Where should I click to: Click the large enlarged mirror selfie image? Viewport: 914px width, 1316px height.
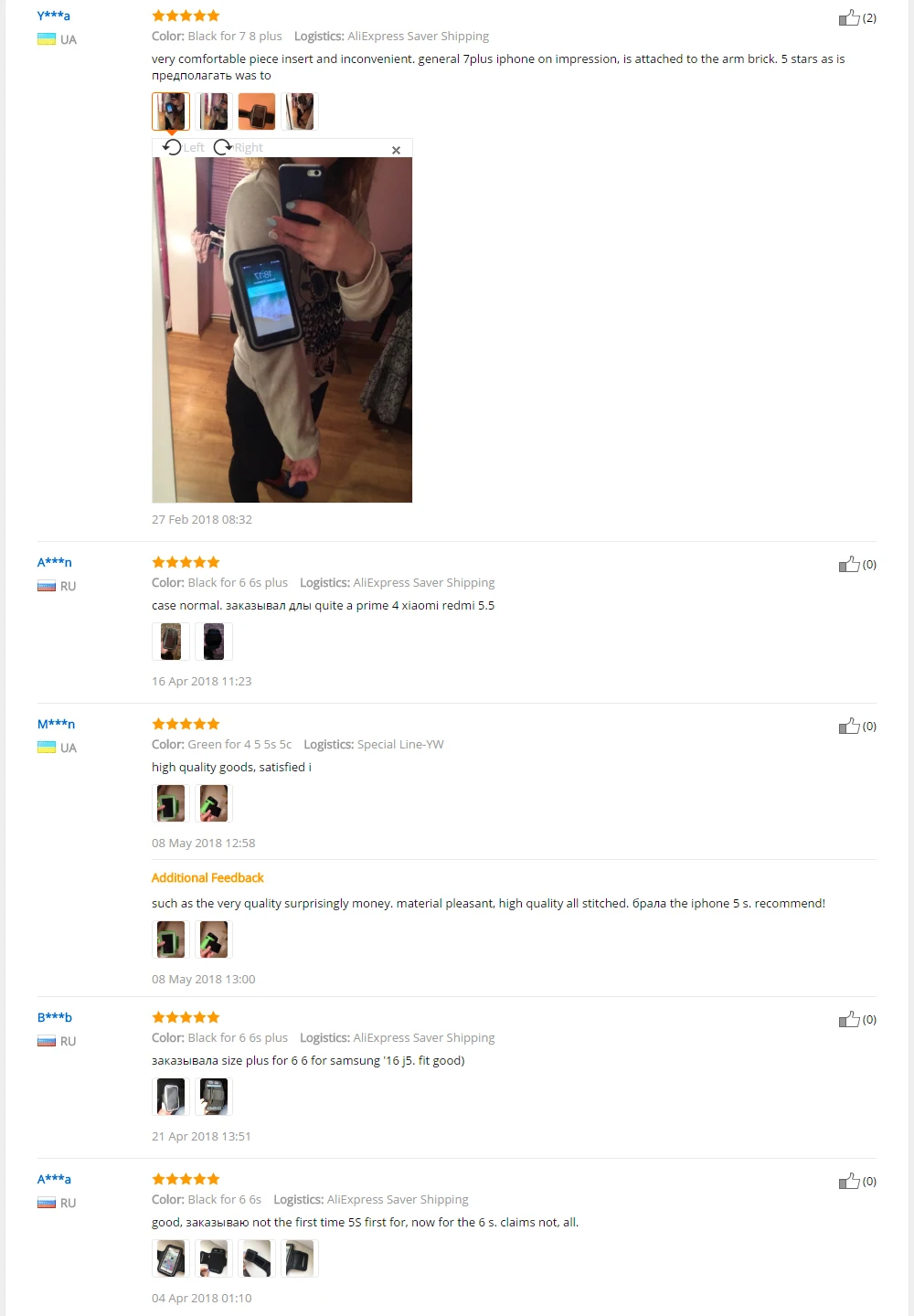(x=282, y=330)
